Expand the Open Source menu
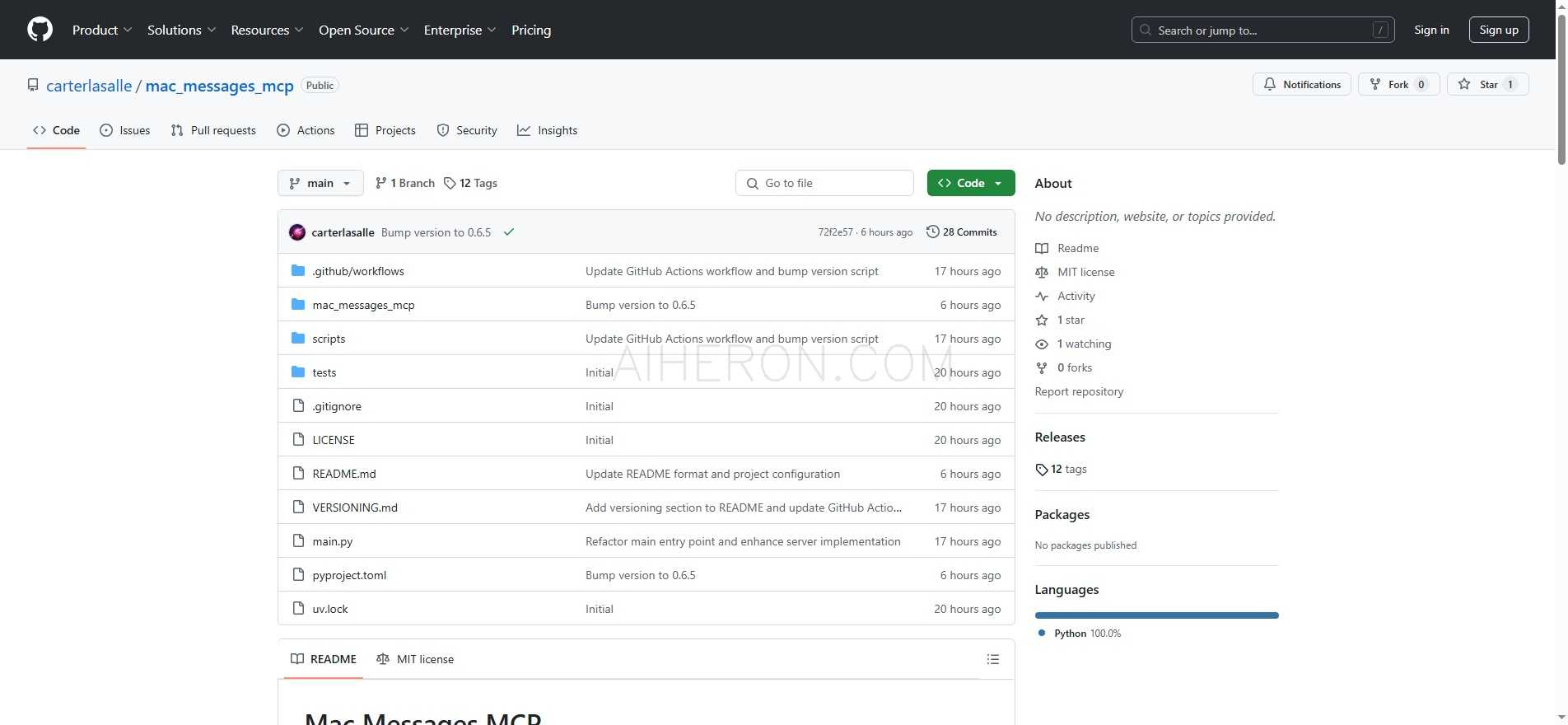The image size is (1568, 725). pos(363,30)
